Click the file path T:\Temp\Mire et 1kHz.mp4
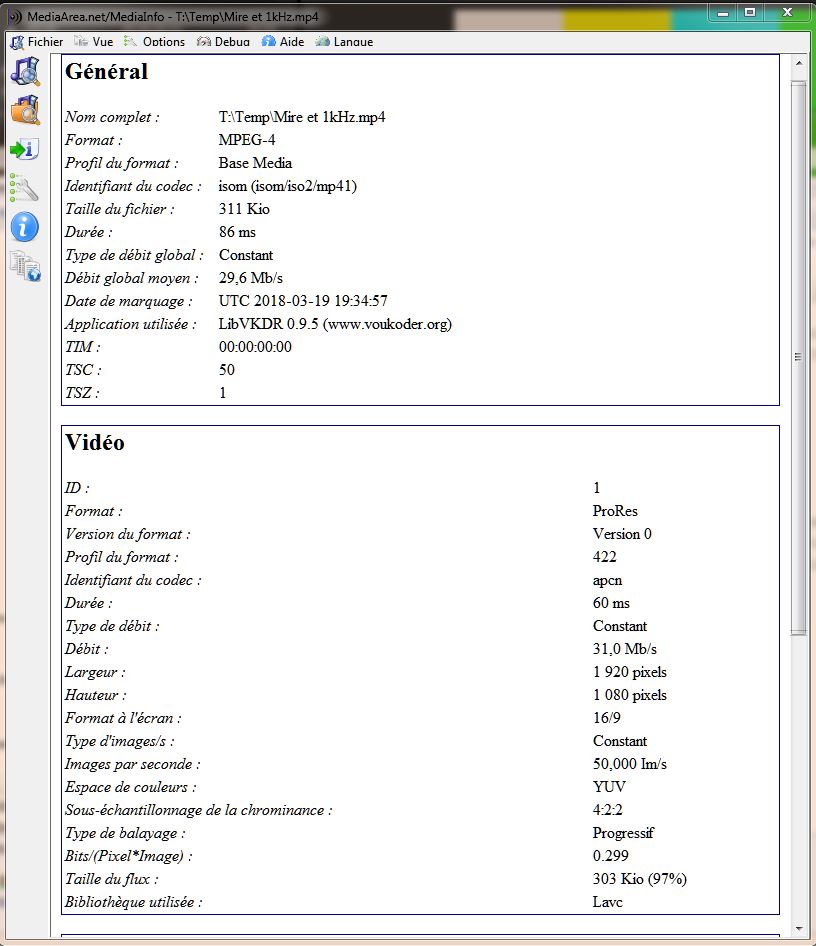Viewport: 816px width, 946px height. coord(302,117)
